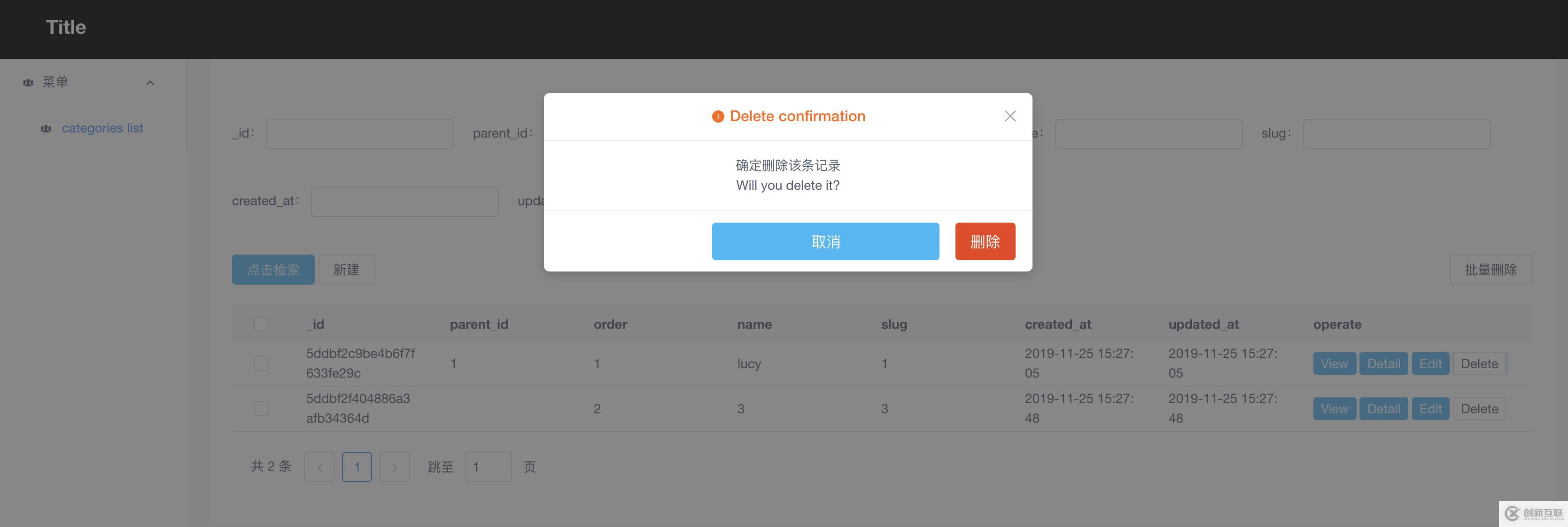The height and width of the screenshot is (527, 1568).
Task: Go to next page arrow
Action: (395, 467)
